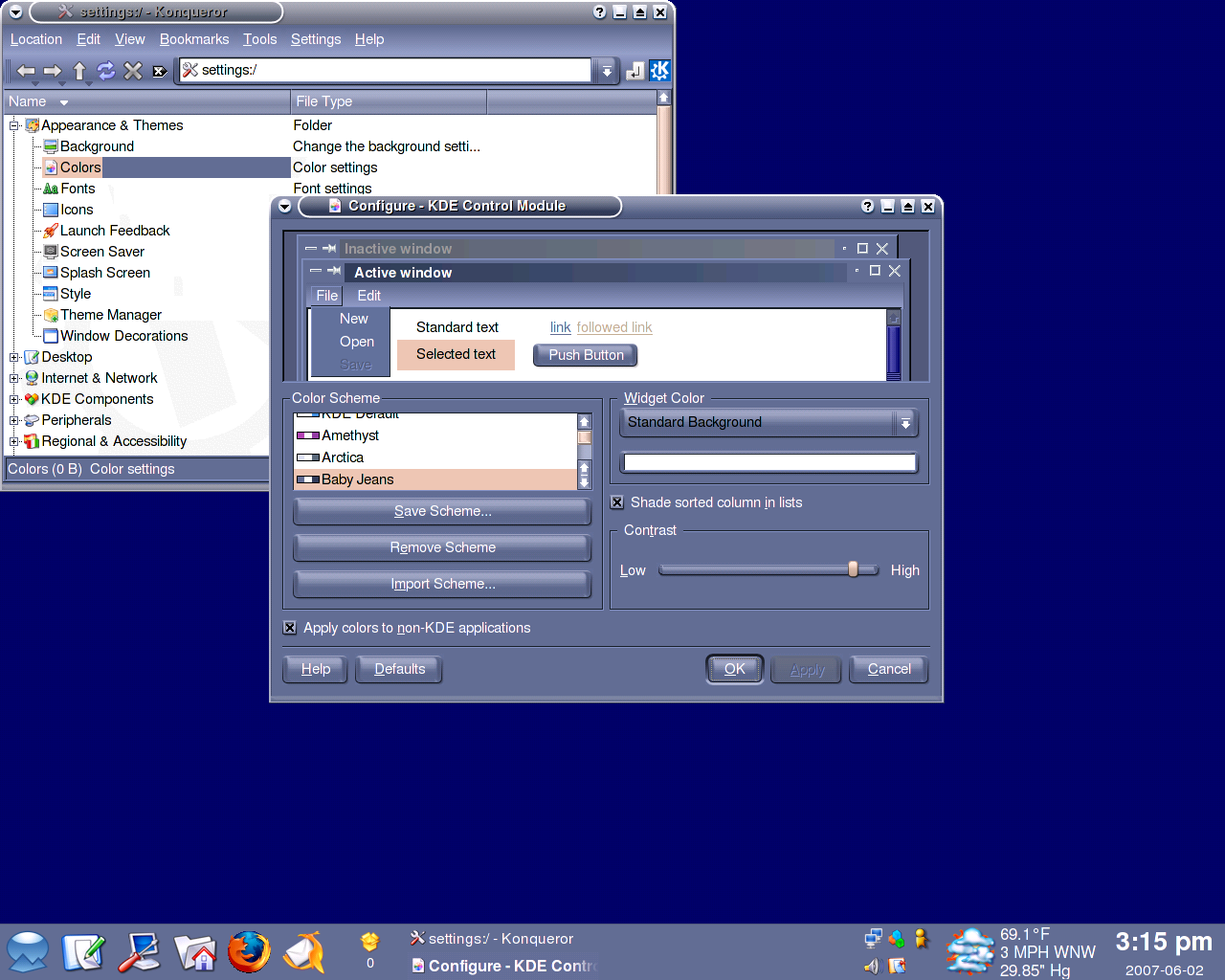Click the weather applet cloud icon
1225x980 pixels.
coord(969,951)
